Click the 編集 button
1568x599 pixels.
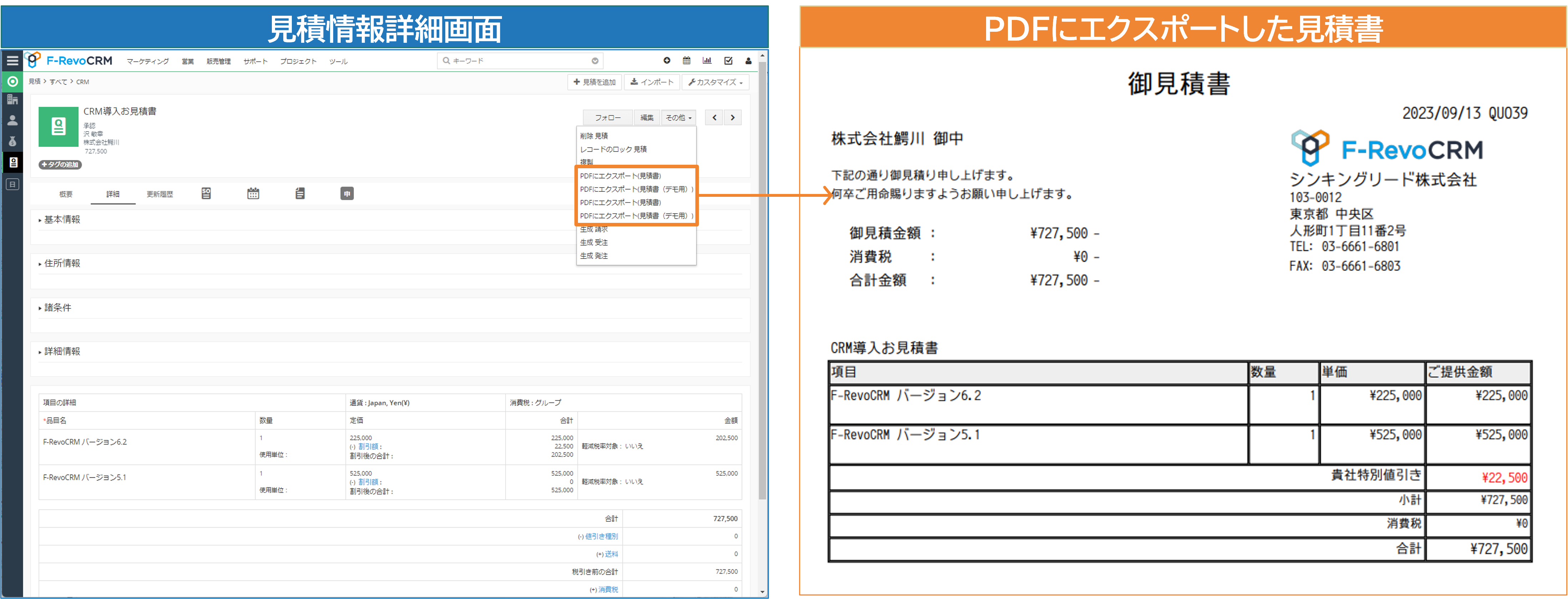[647, 117]
